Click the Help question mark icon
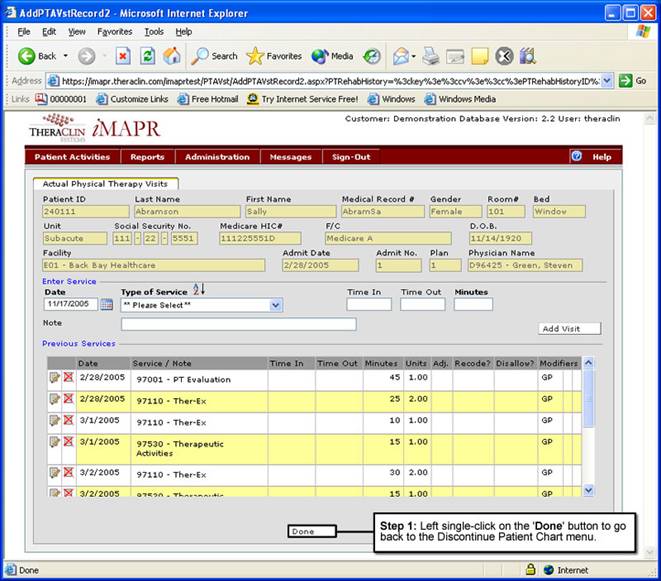 click(x=576, y=157)
